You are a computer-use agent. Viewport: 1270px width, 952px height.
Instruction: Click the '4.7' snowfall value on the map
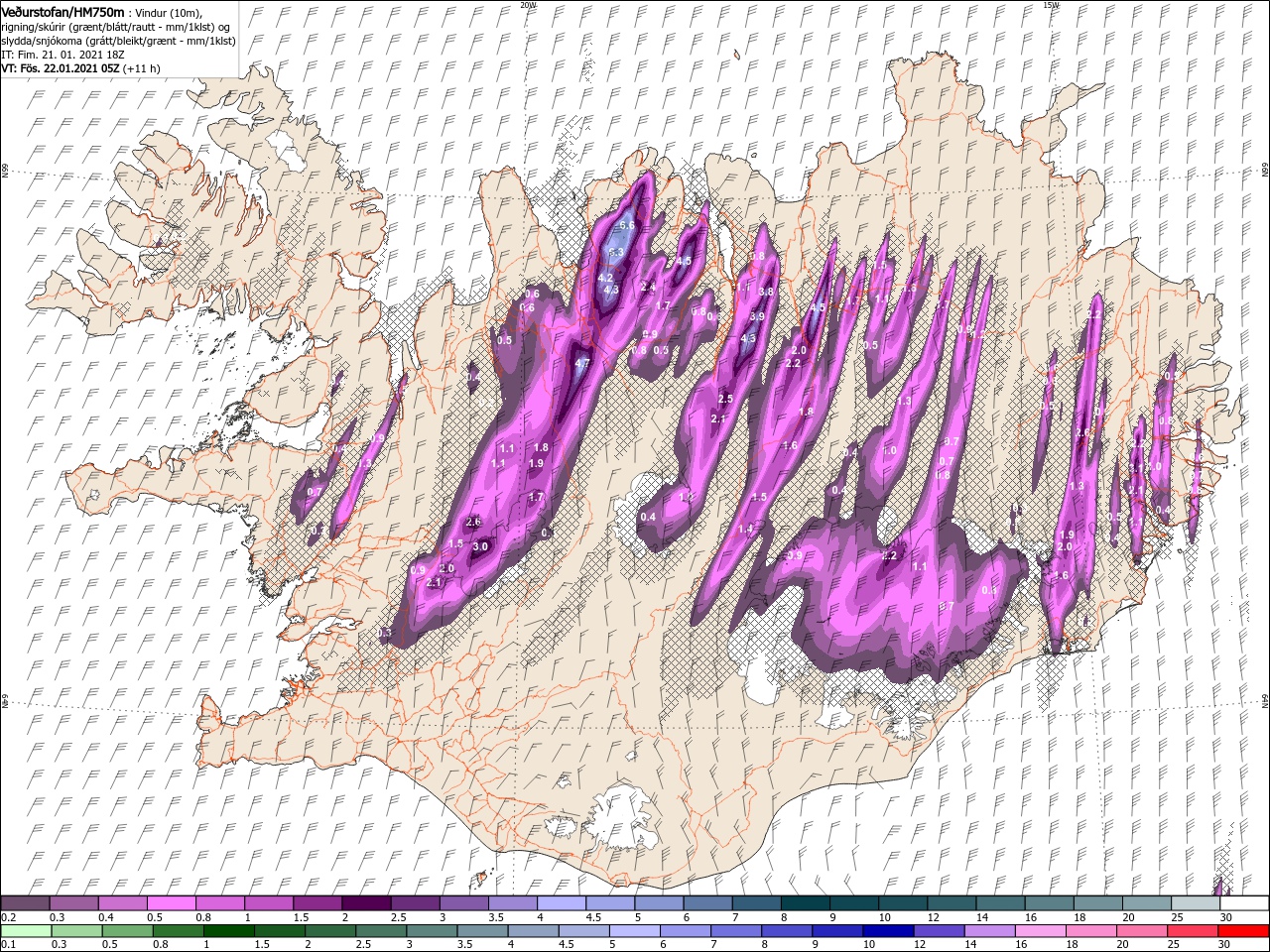click(582, 364)
